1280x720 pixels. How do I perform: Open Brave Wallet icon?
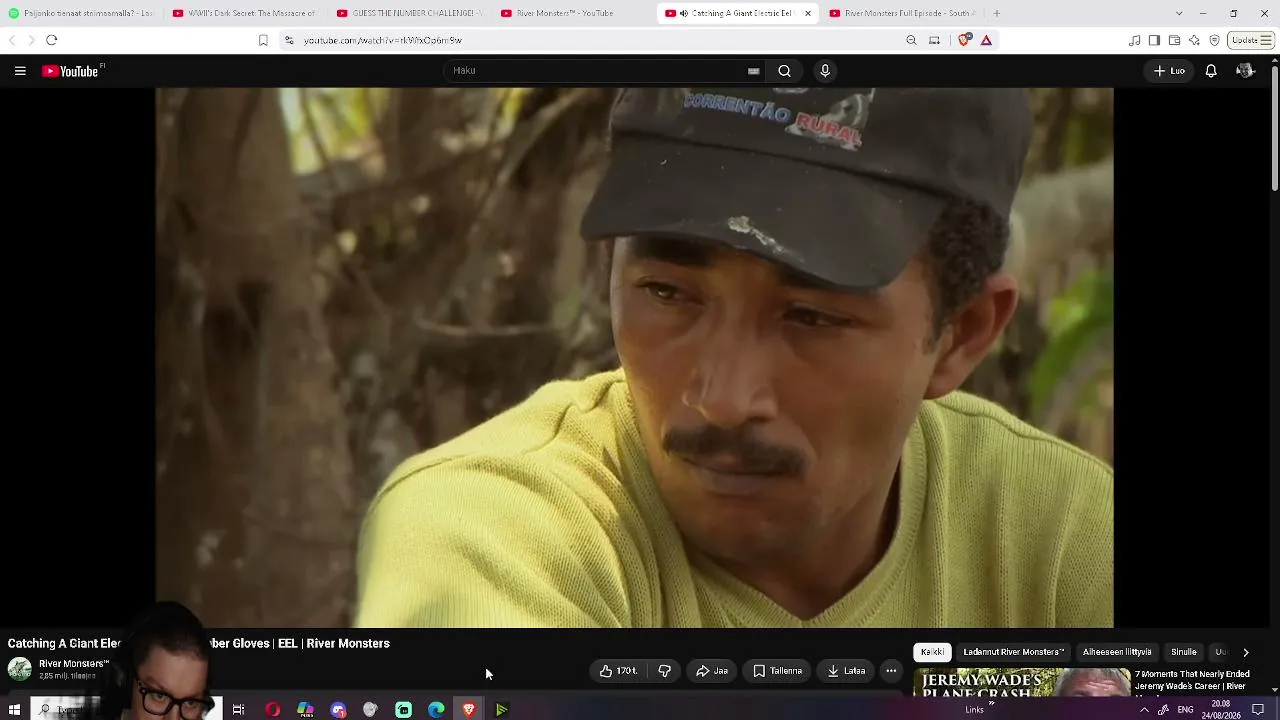point(1174,40)
